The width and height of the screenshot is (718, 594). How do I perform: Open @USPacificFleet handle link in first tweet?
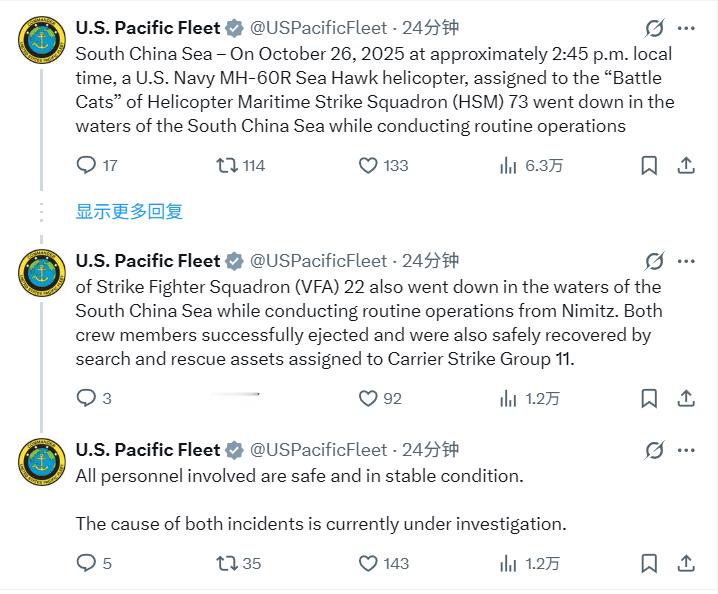317,28
